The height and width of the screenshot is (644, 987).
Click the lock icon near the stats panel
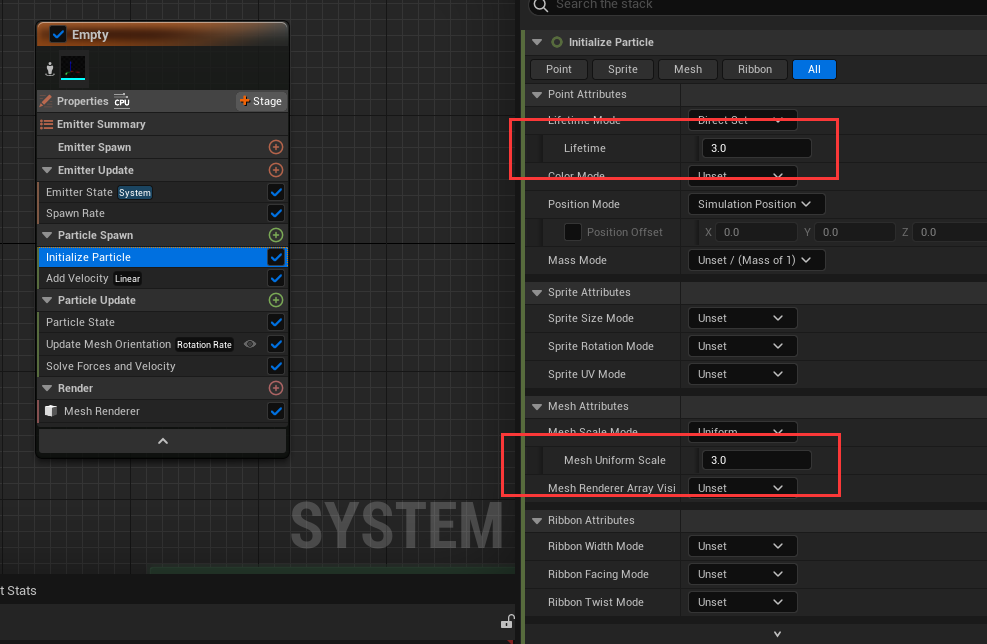(x=507, y=621)
